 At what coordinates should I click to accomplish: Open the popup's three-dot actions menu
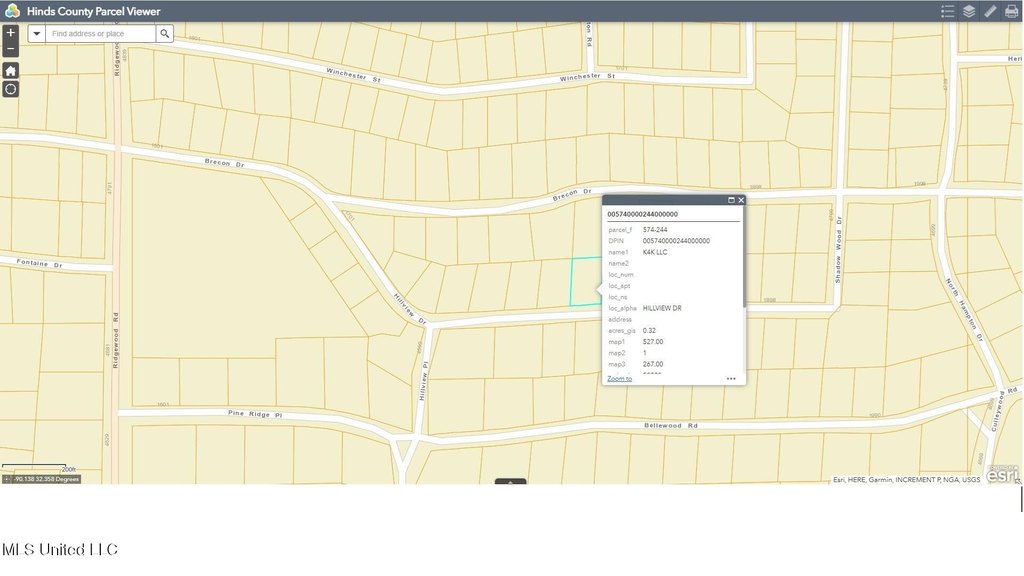[731, 379]
